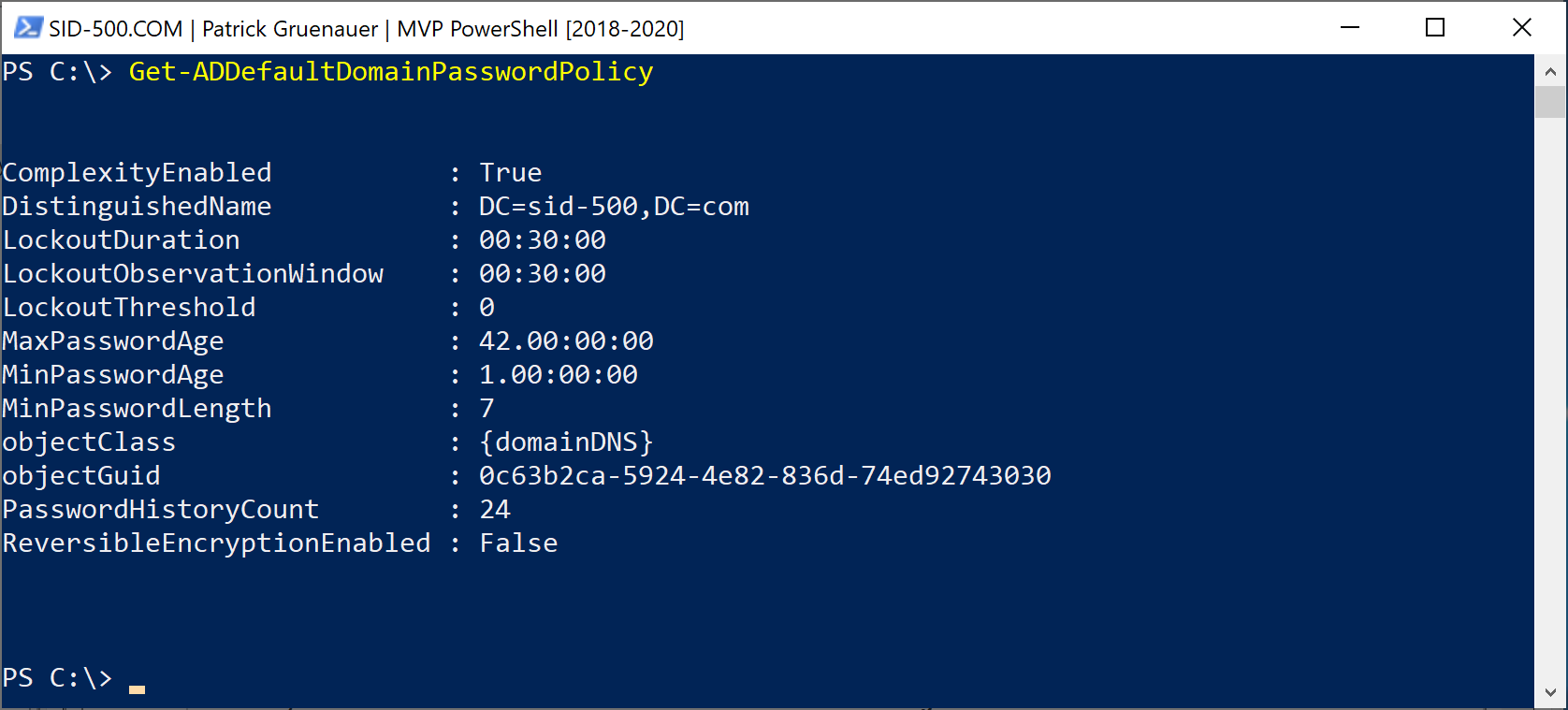Click the scrollbar up arrow

(x=1550, y=71)
